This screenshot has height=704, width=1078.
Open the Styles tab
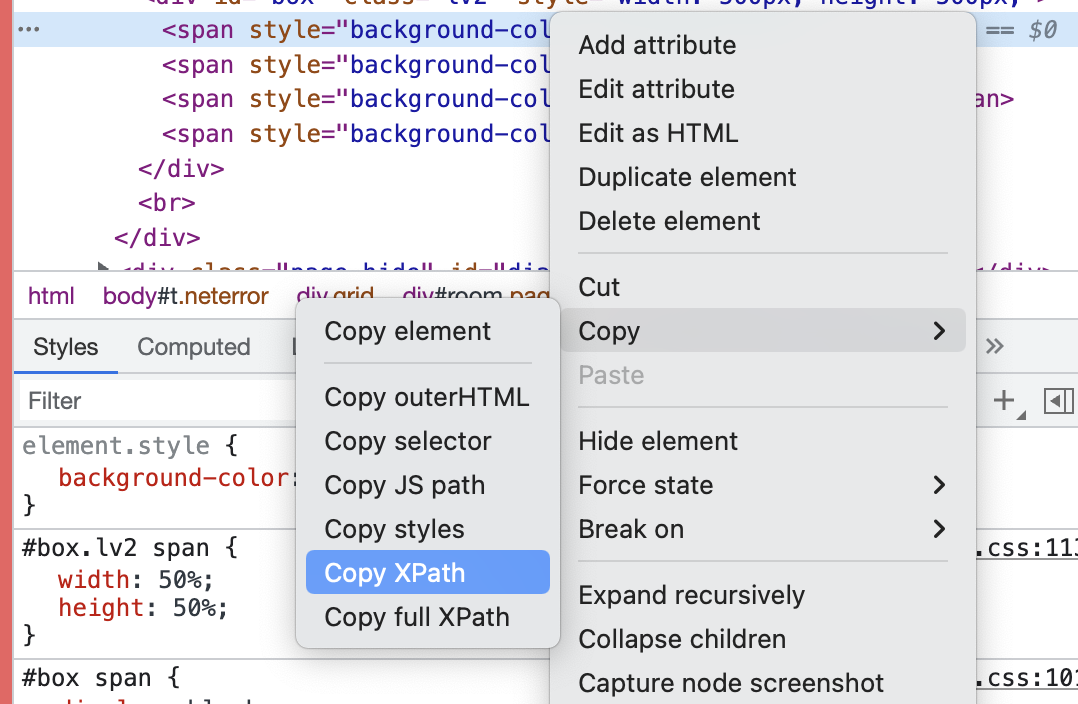pyautogui.click(x=66, y=347)
